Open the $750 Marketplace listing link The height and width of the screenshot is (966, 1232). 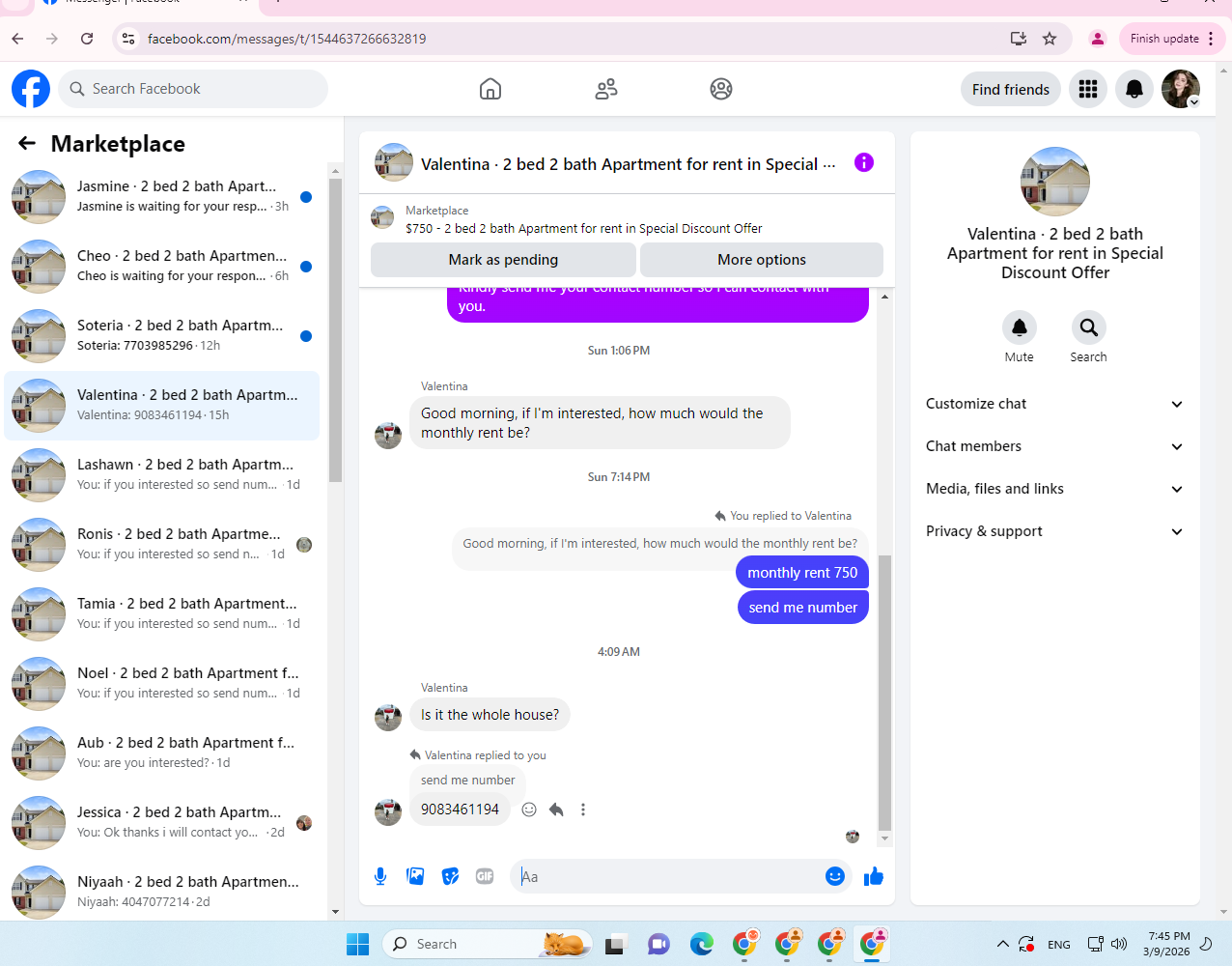583,229
